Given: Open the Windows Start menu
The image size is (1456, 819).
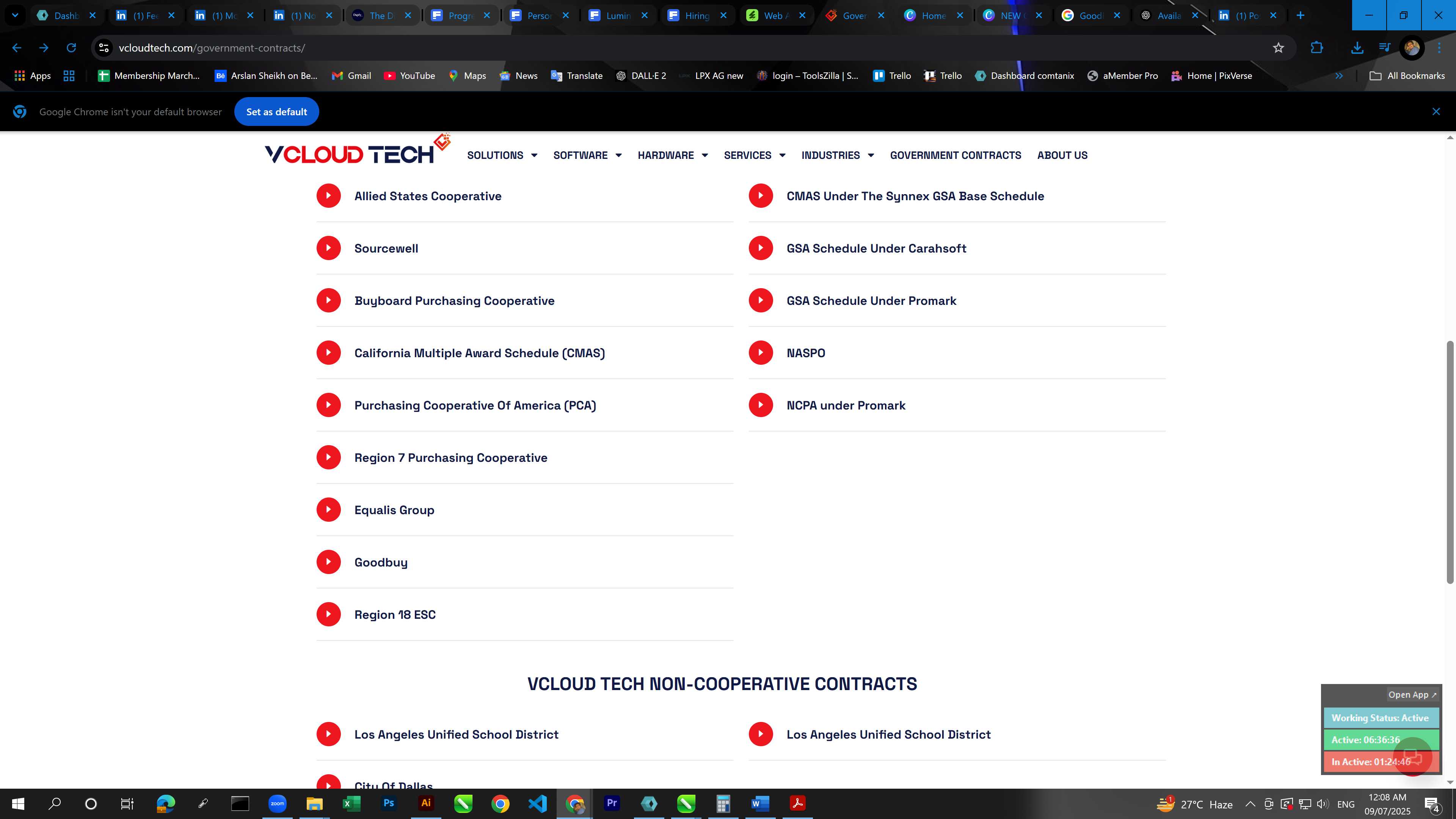Looking at the screenshot, I should coord(18,803).
